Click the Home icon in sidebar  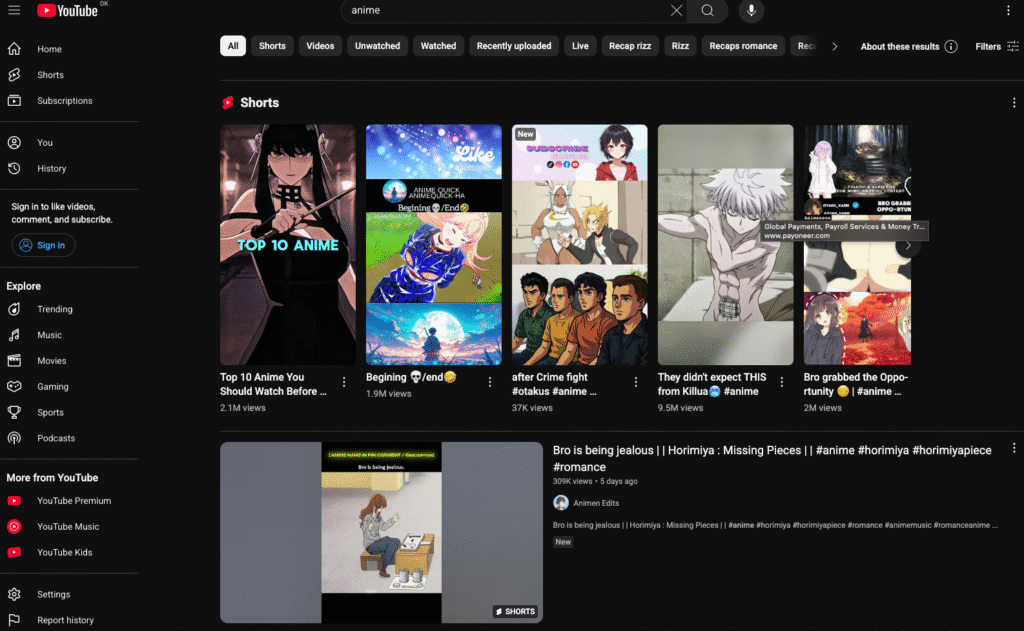14,49
